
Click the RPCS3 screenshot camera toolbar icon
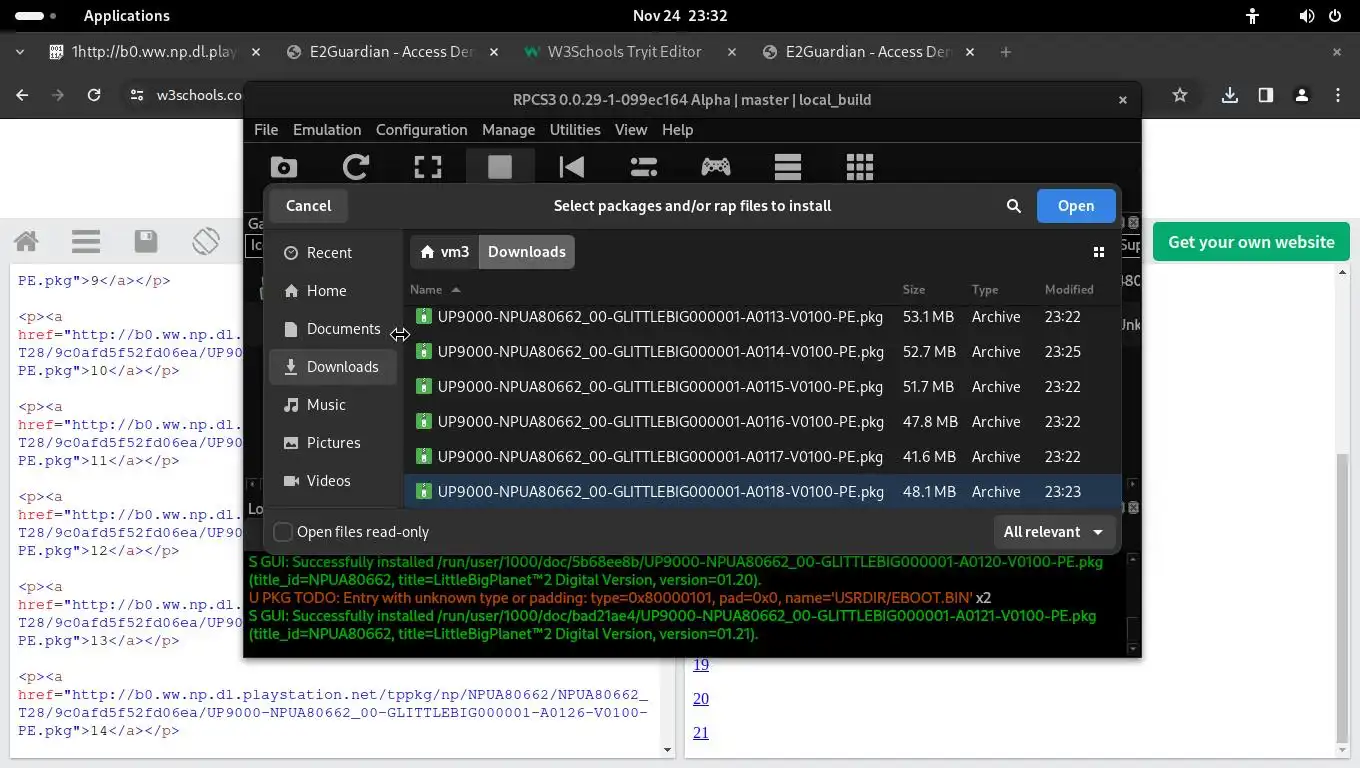pos(284,167)
